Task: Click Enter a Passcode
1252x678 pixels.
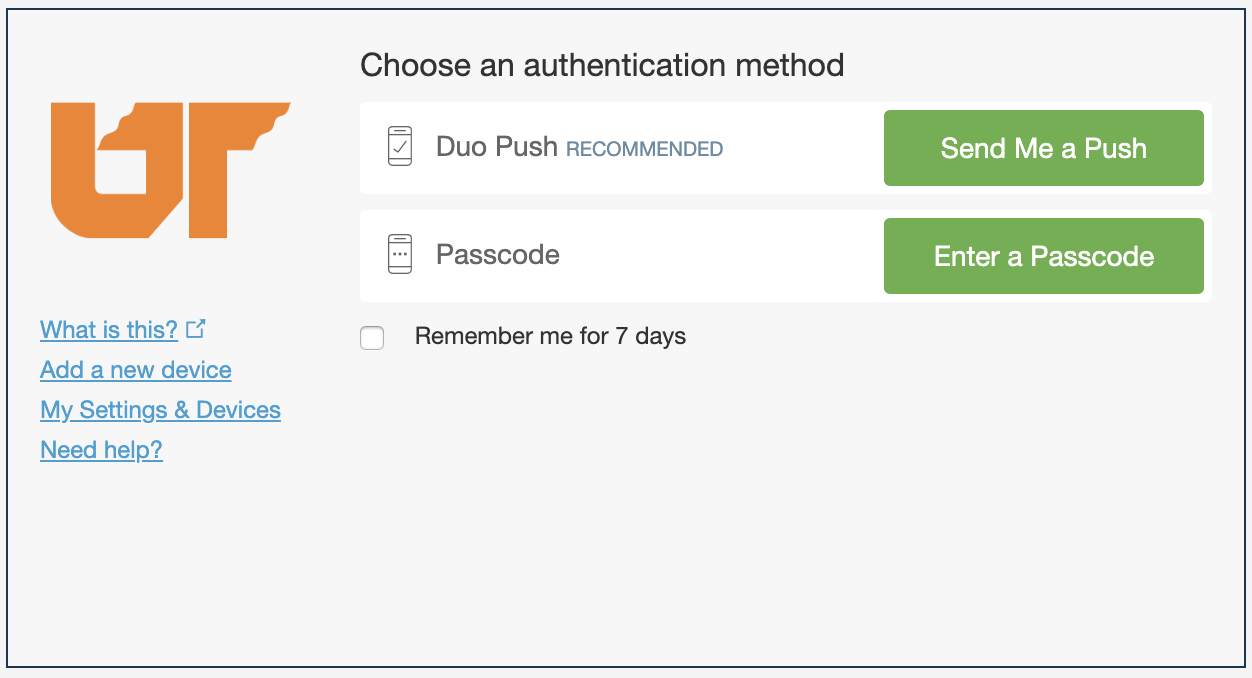Action: (1043, 255)
